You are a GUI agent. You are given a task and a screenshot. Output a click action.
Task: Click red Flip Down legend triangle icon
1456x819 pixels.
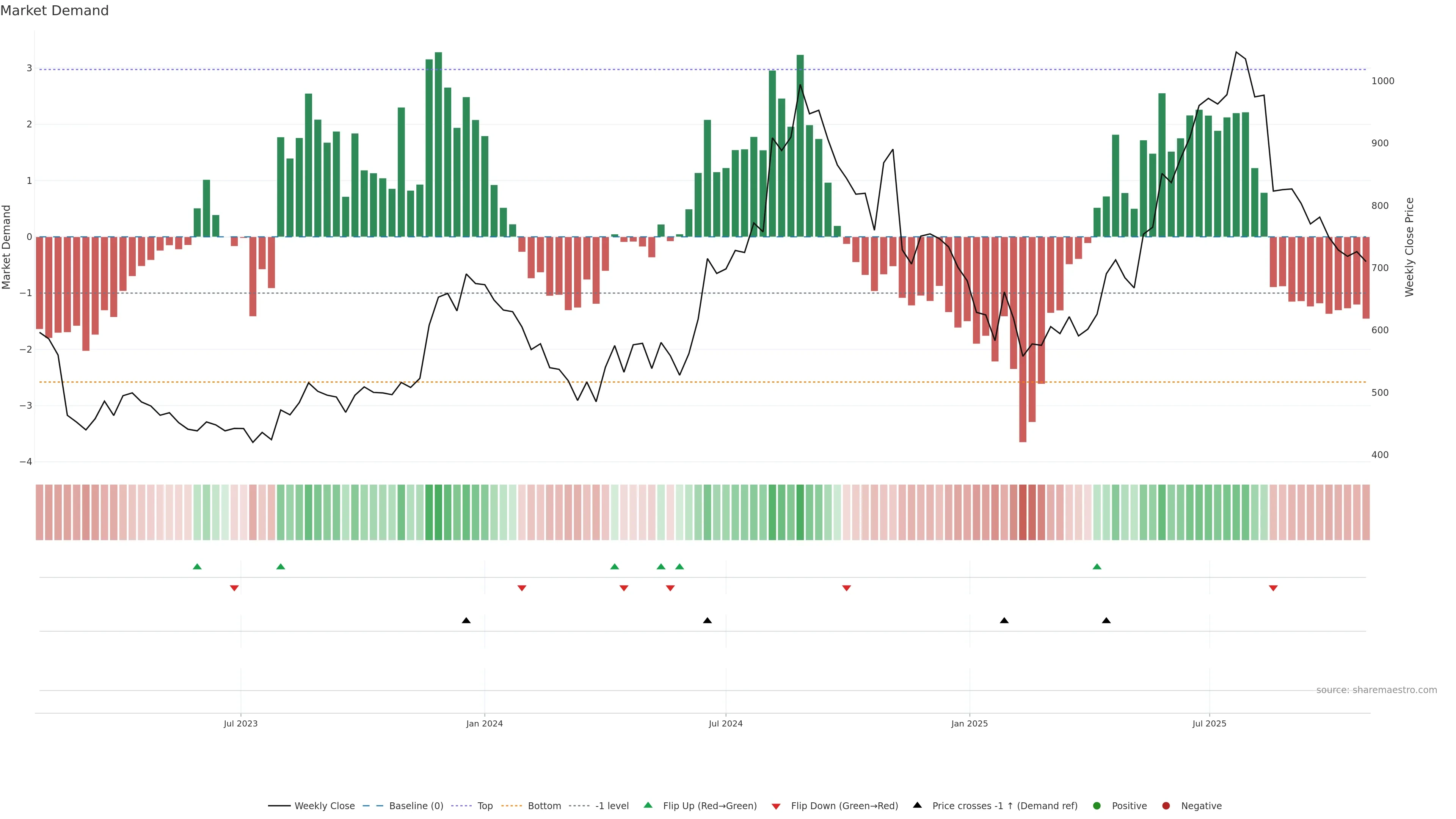(776, 806)
